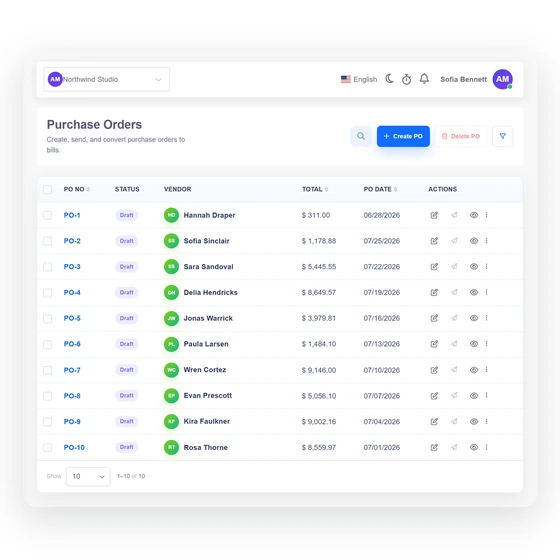Screen dimensions: 560x560
Task: Open the PO-9 link
Action: pos(72,421)
